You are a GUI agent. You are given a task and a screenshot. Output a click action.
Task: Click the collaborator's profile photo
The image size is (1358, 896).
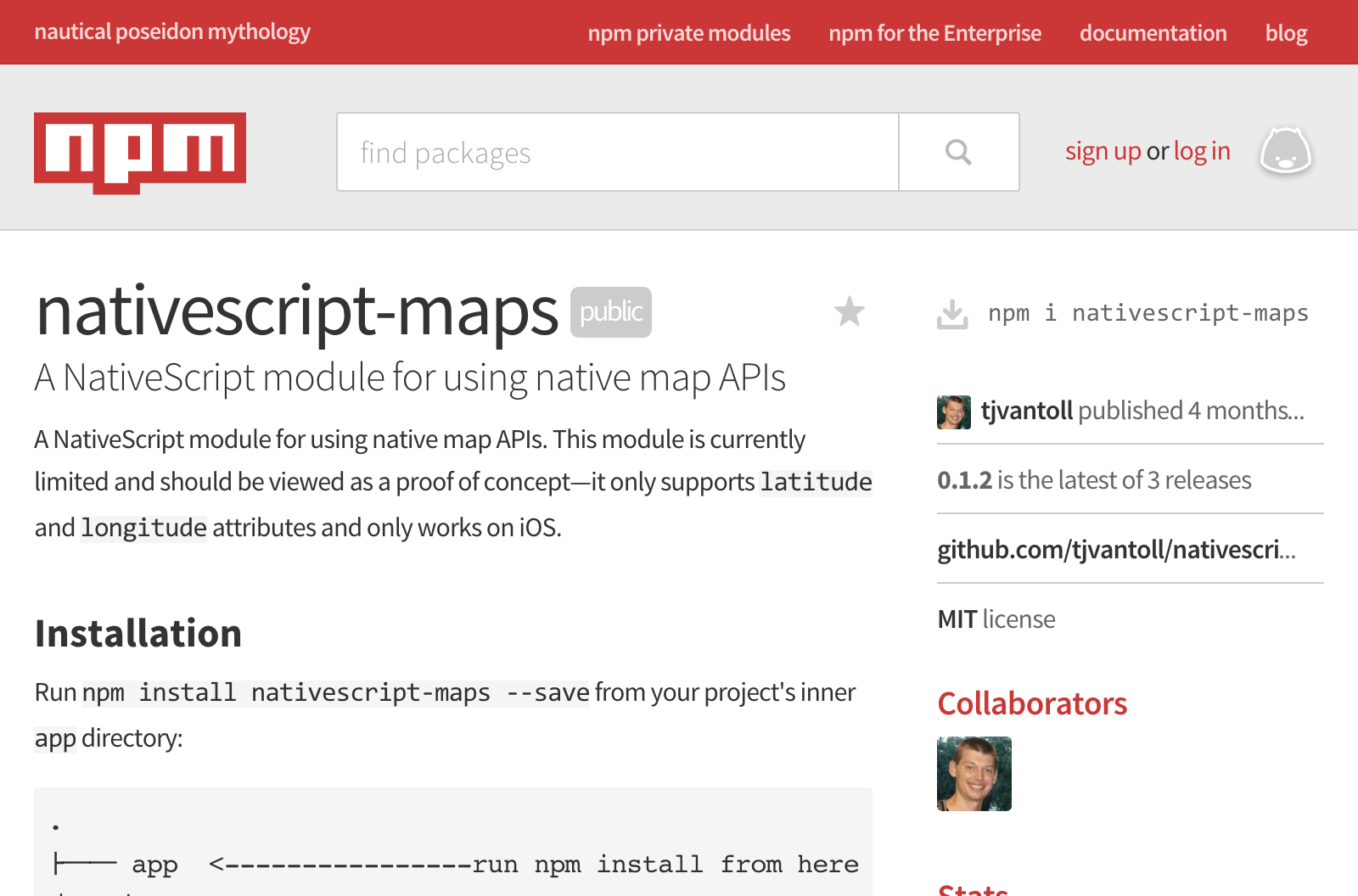click(974, 775)
